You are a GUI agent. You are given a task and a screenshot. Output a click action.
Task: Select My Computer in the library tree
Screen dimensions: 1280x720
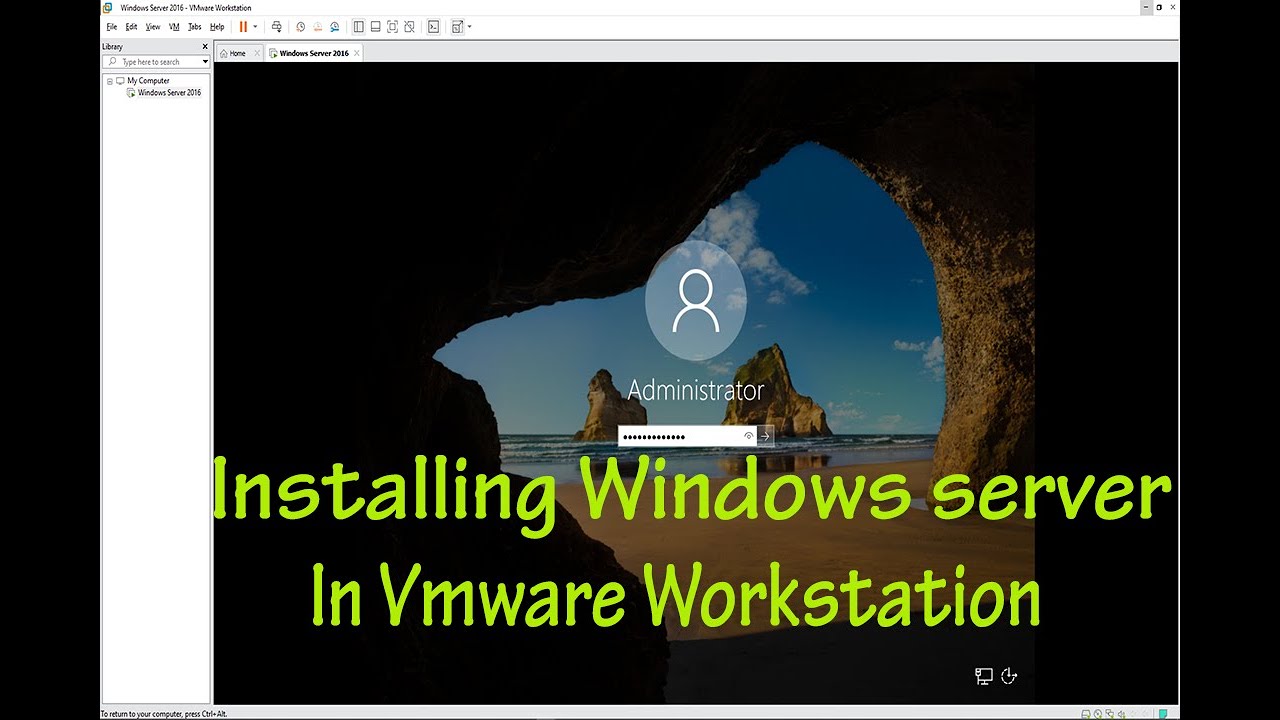(148, 80)
